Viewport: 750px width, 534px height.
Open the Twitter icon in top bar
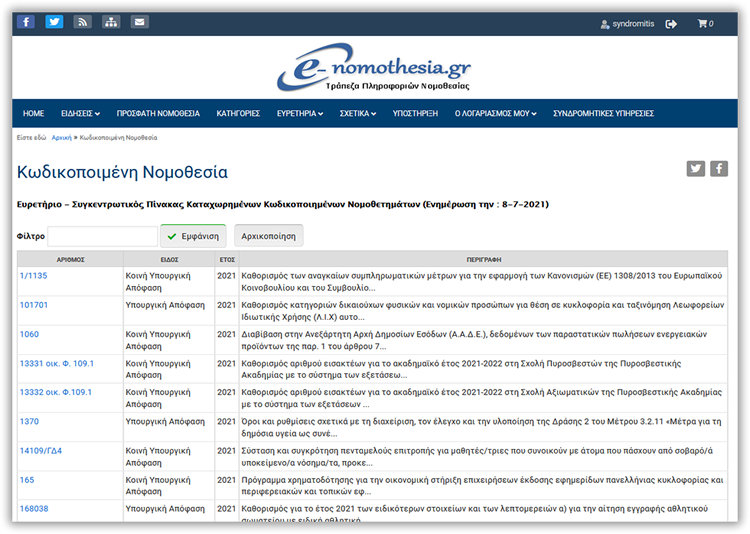pos(54,22)
